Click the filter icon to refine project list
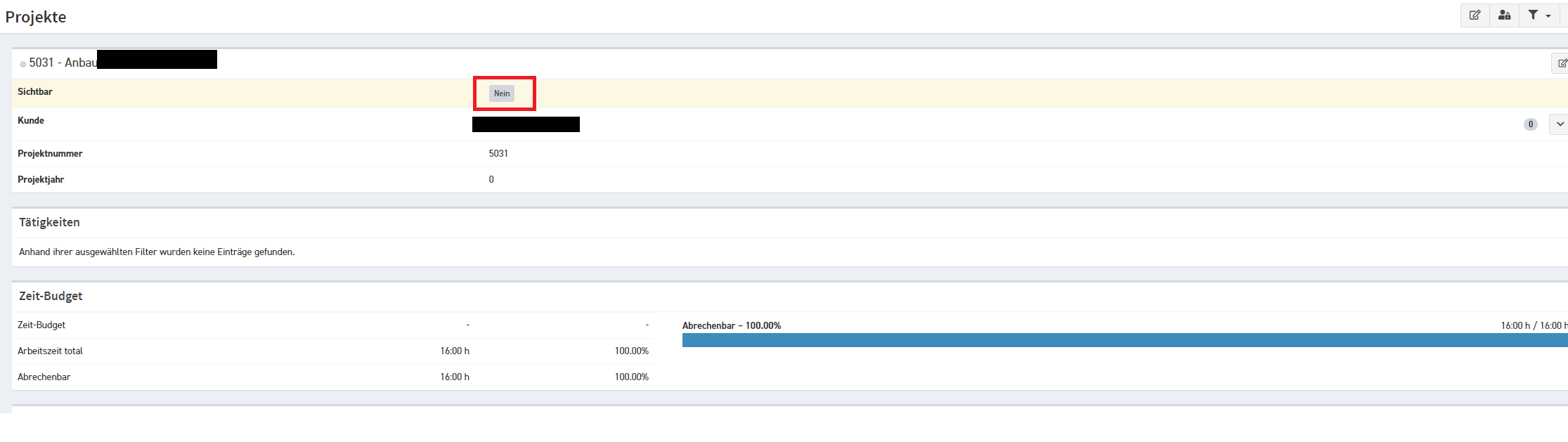 pos(1534,15)
